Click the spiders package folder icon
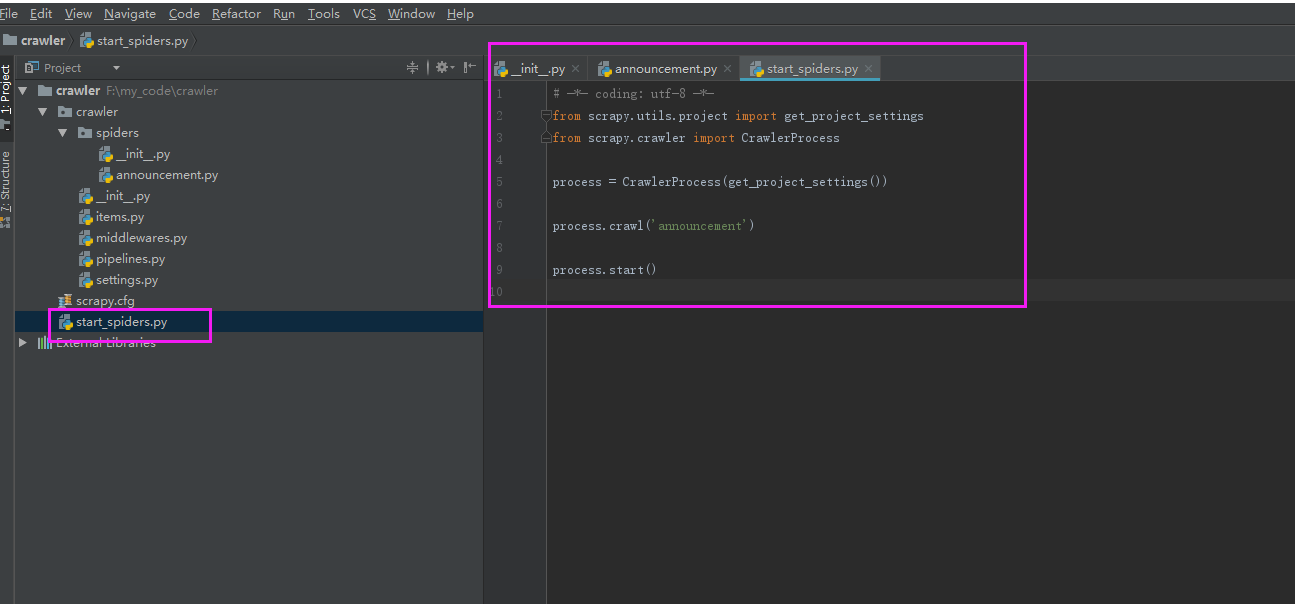This screenshot has height=604, width=1295. [85, 133]
